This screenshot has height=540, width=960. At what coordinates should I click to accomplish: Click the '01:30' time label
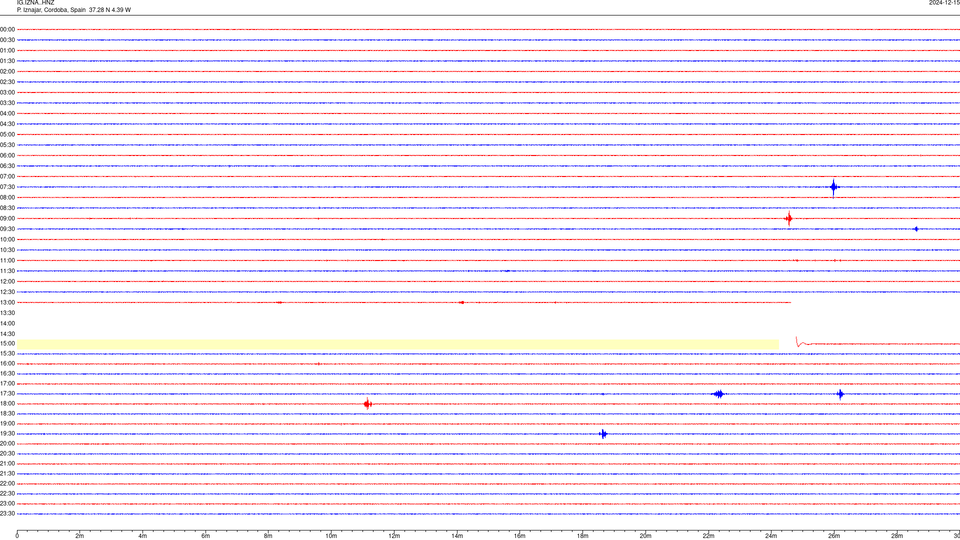tap(7, 61)
